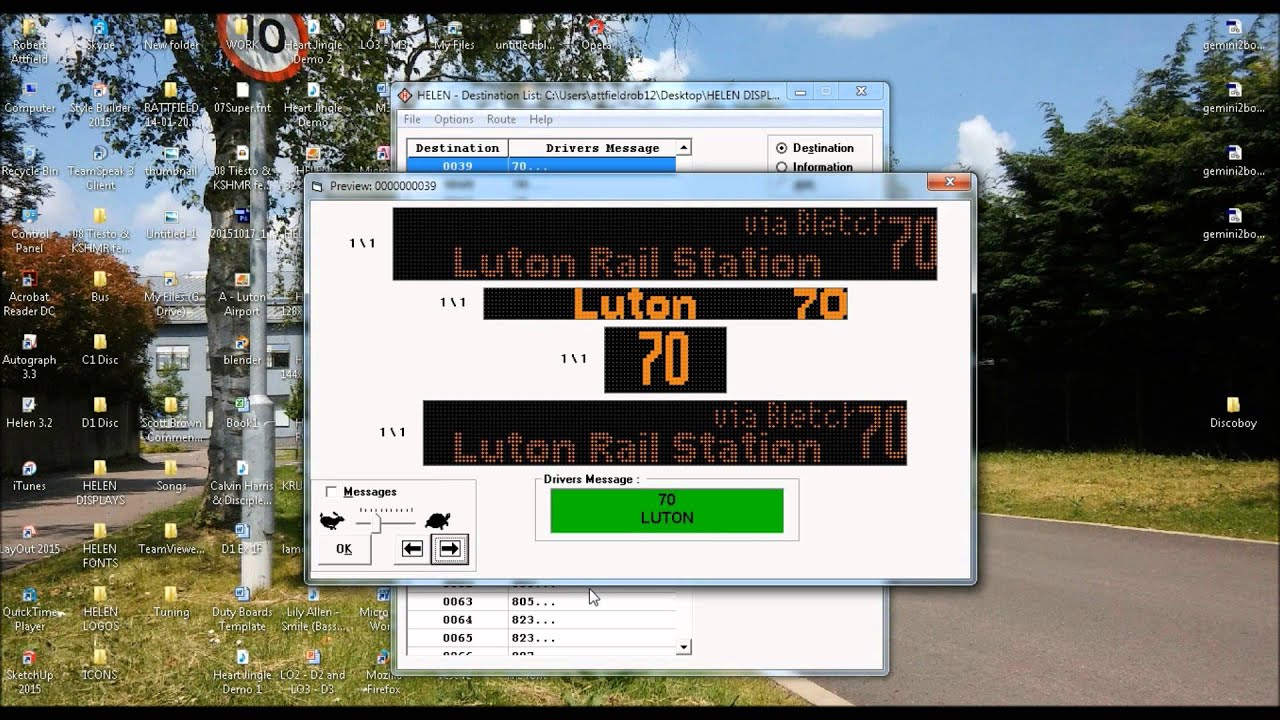This screenshot has height=720, width=1280.
Task: Click the rabbit fast-speed icon
Action: (x=333, y=520)
